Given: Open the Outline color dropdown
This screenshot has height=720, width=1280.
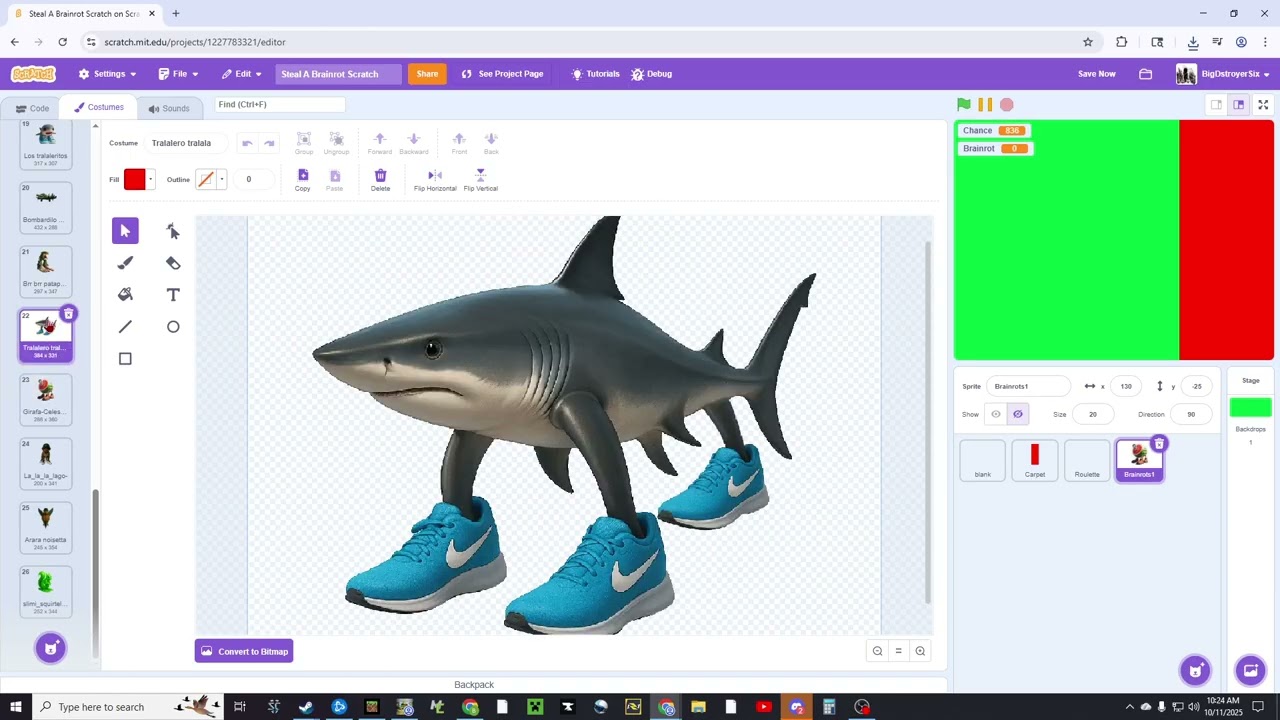Looking at the screenshot, I should [x=222, y=180].
